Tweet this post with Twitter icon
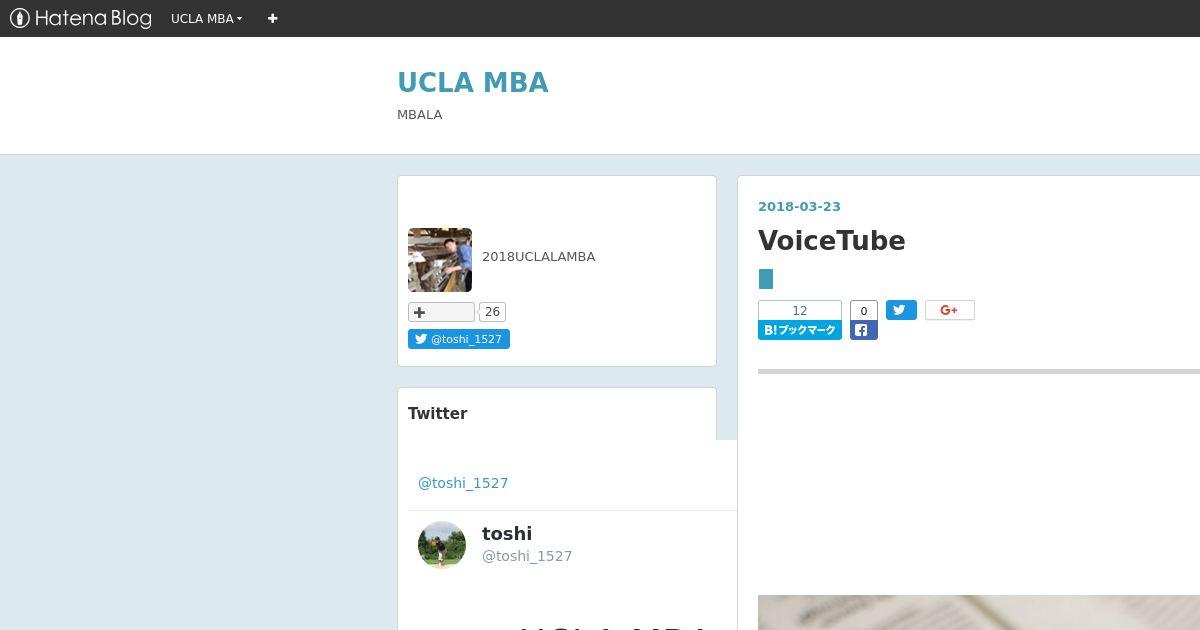The height and width of the screenshot is (630, 1200). tap(900, 310)
